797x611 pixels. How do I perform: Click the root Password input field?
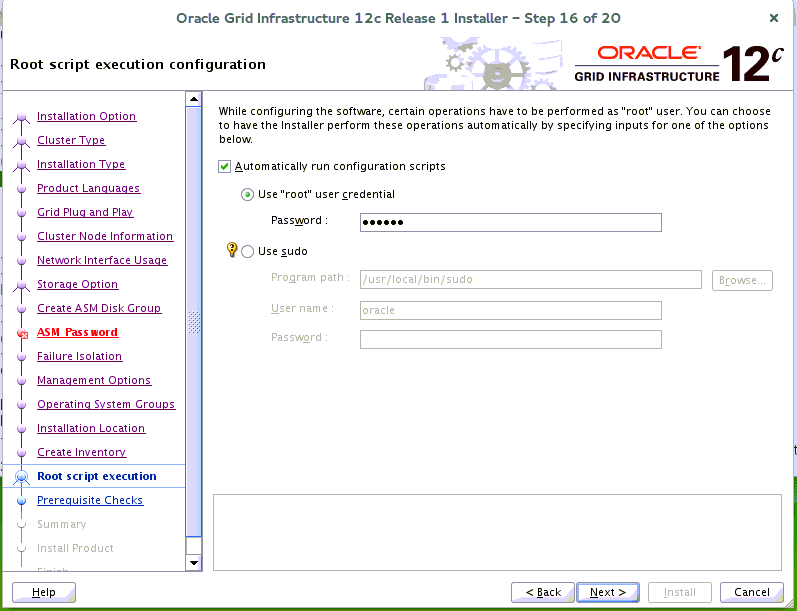click(510, 222)
